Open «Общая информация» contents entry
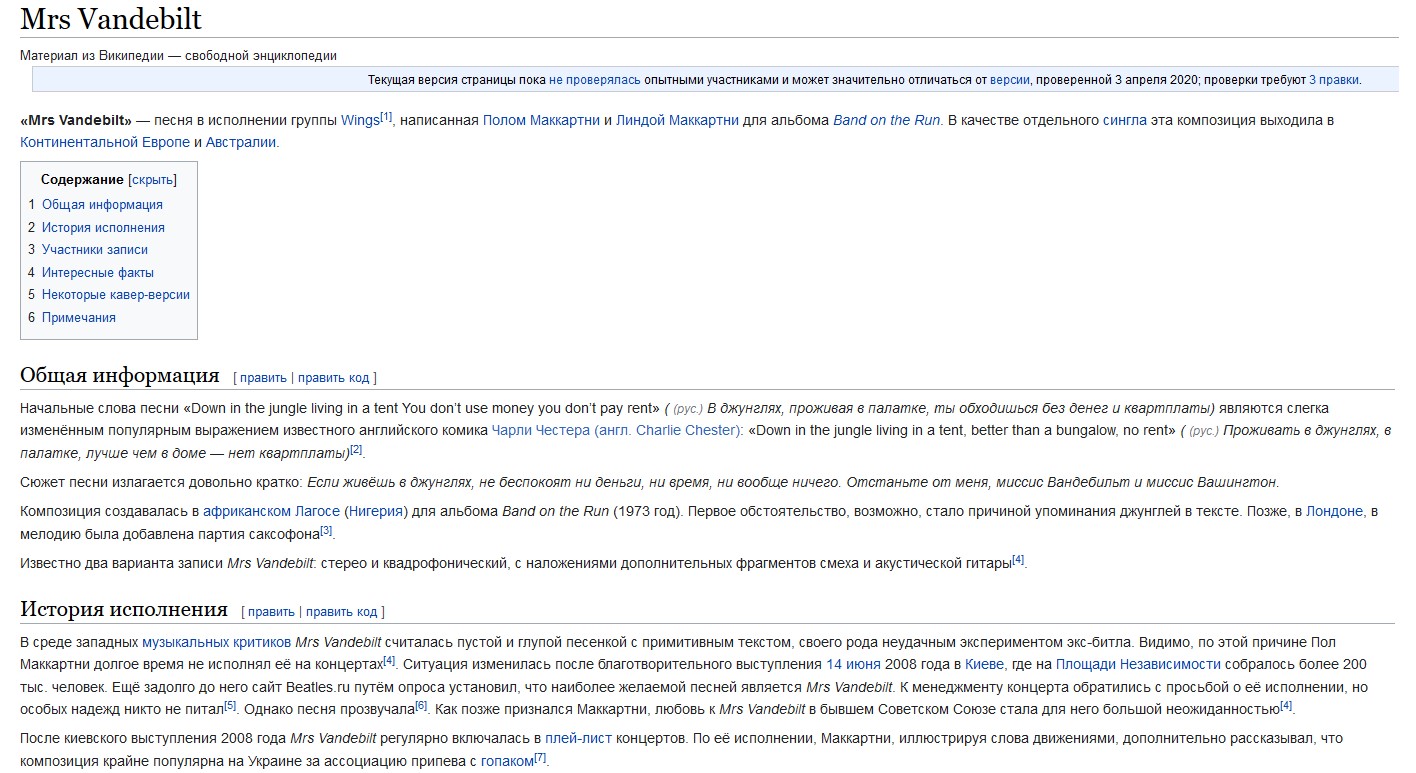The width and height of the screenshot is (1416, 773). 102,204
